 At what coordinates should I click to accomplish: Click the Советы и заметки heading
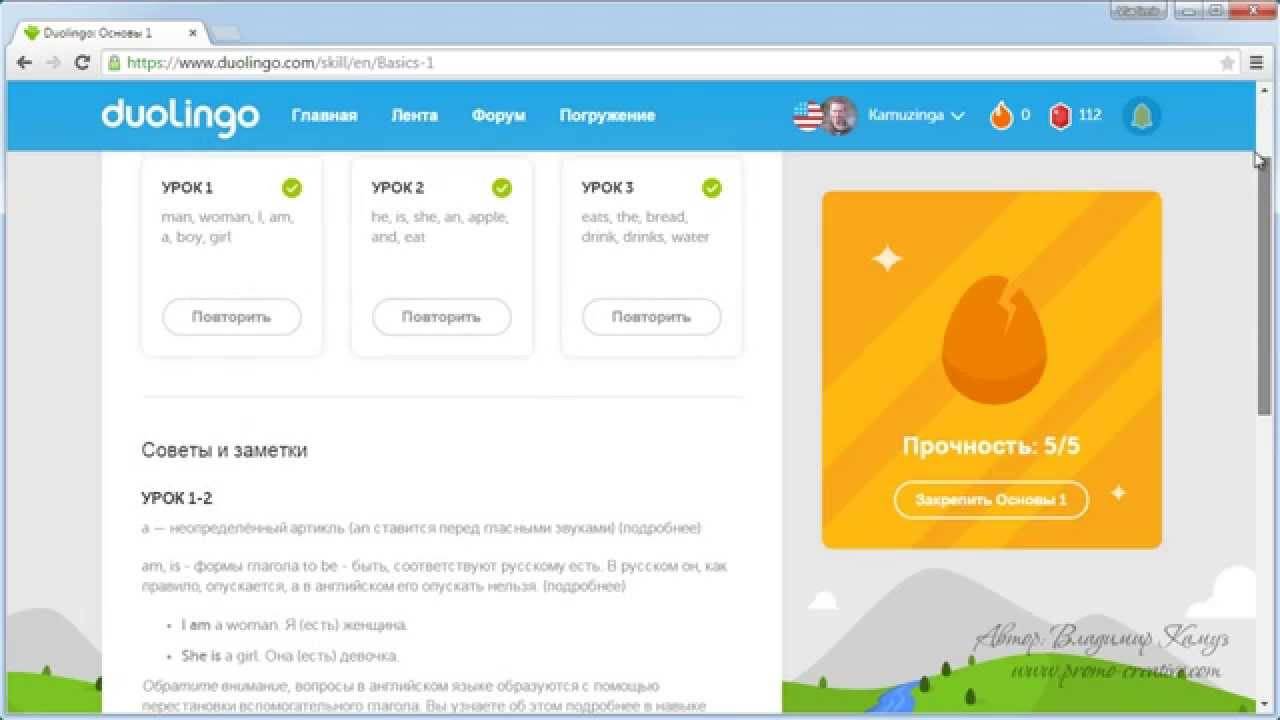tap(224, 451)
